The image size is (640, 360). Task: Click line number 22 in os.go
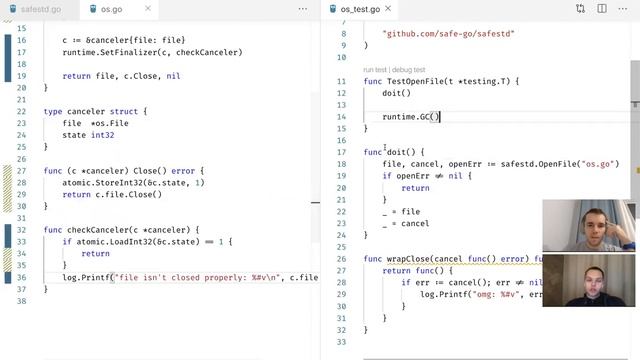[x=21, y=111]
